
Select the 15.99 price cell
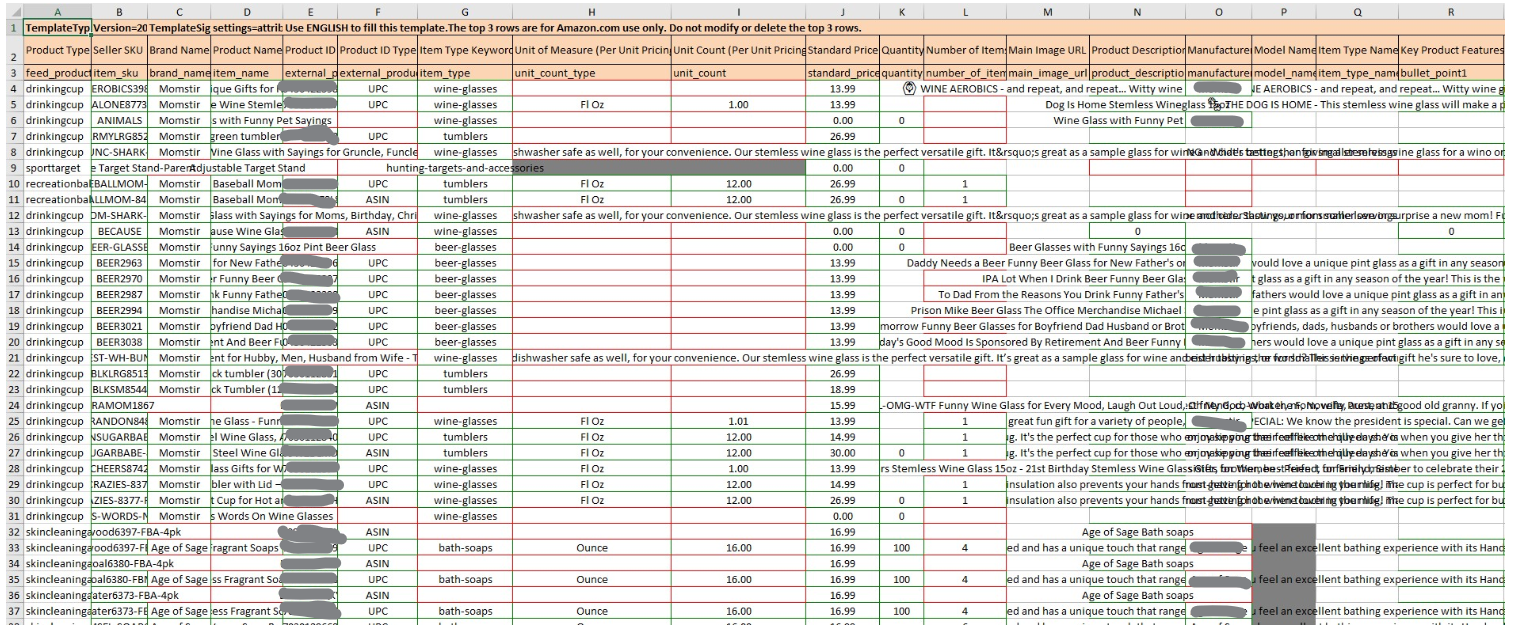pos(842,406)
